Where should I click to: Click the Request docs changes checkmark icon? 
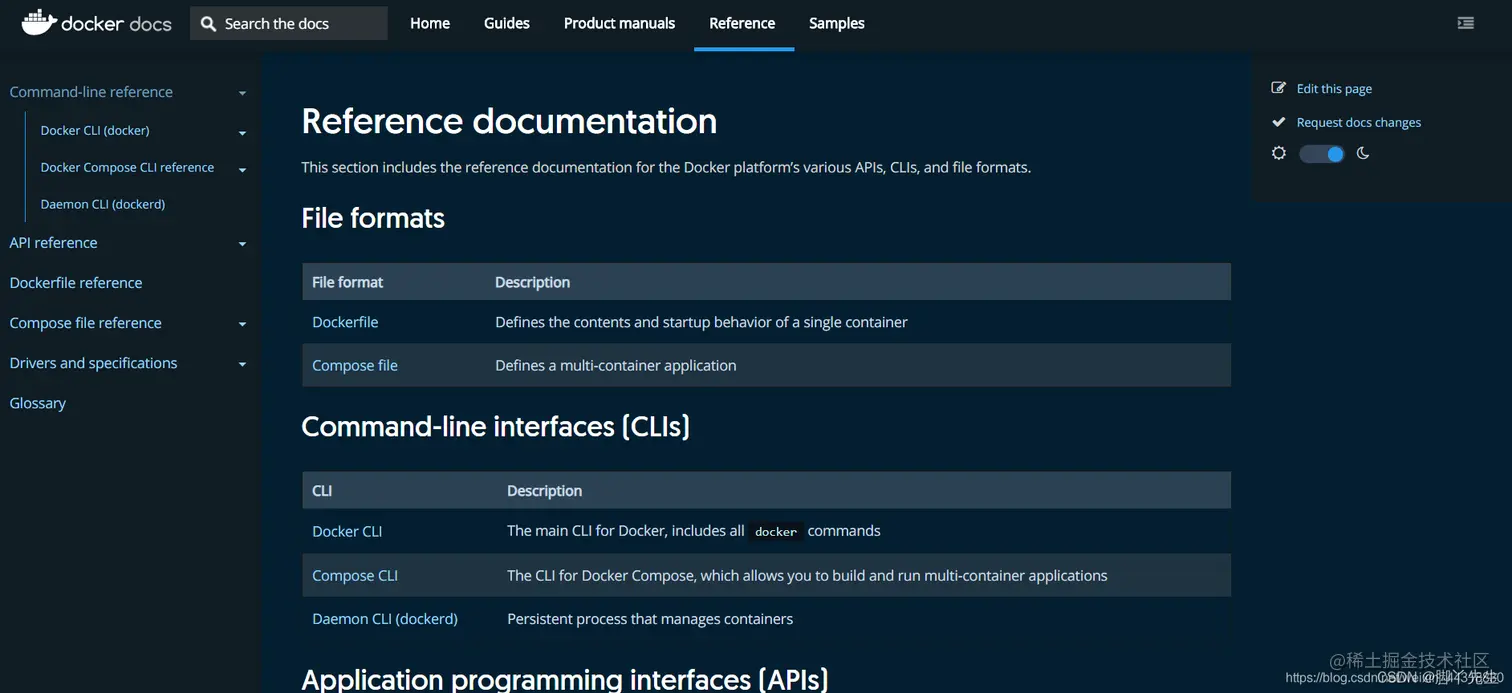1278,122
